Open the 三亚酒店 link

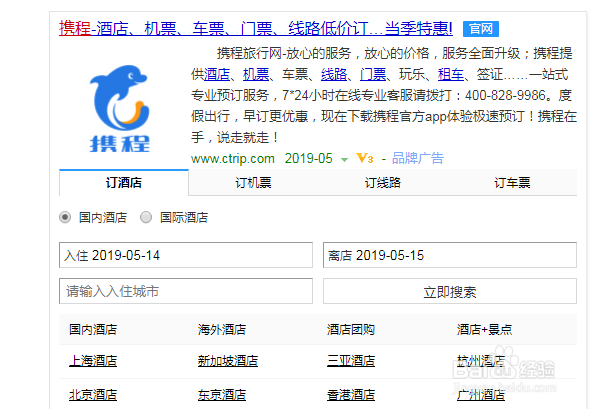(351, 361)
